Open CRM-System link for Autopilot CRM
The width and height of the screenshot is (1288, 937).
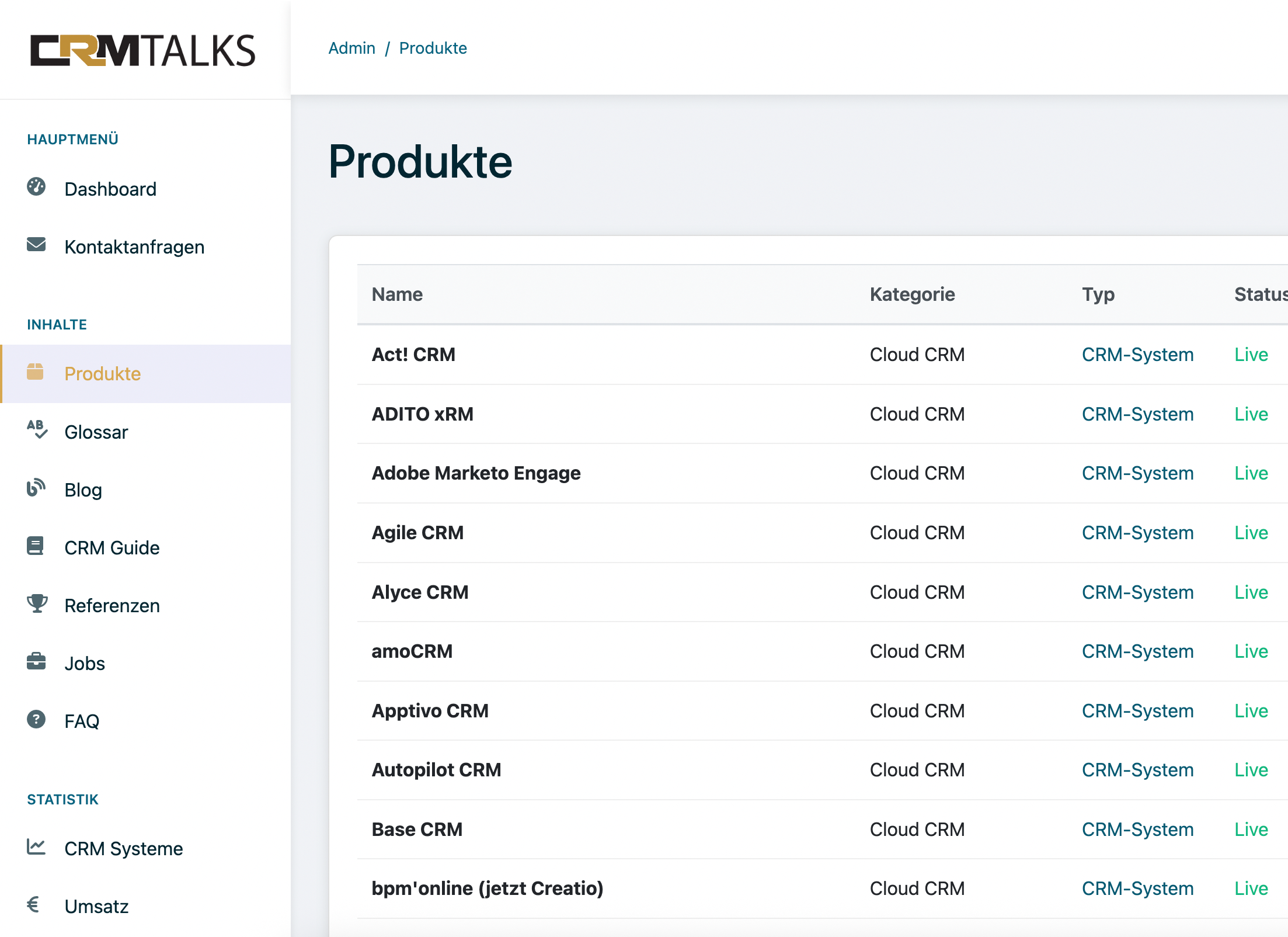[x=1137, y=770]
